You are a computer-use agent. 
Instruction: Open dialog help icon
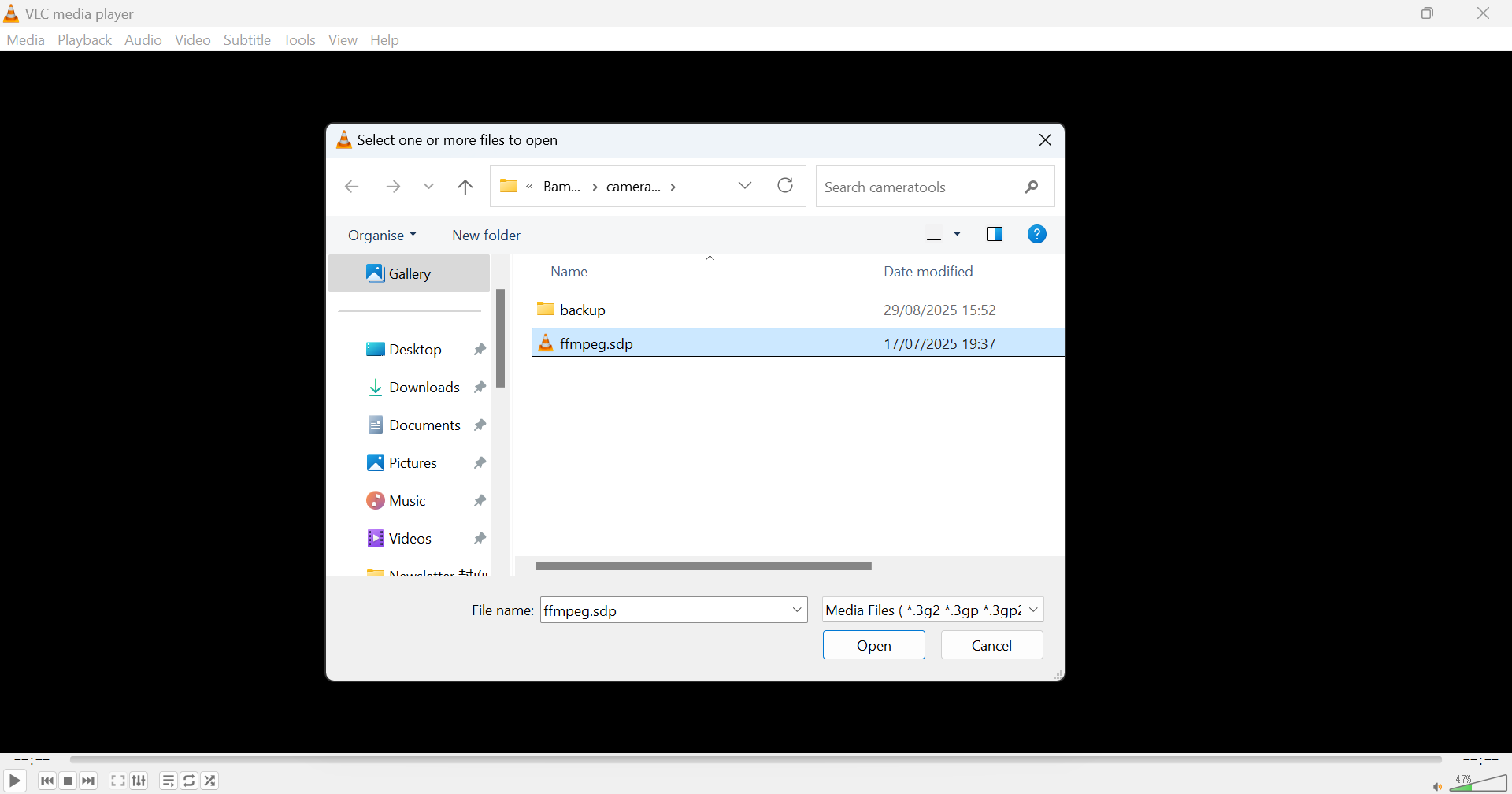tap(1037, 234)
